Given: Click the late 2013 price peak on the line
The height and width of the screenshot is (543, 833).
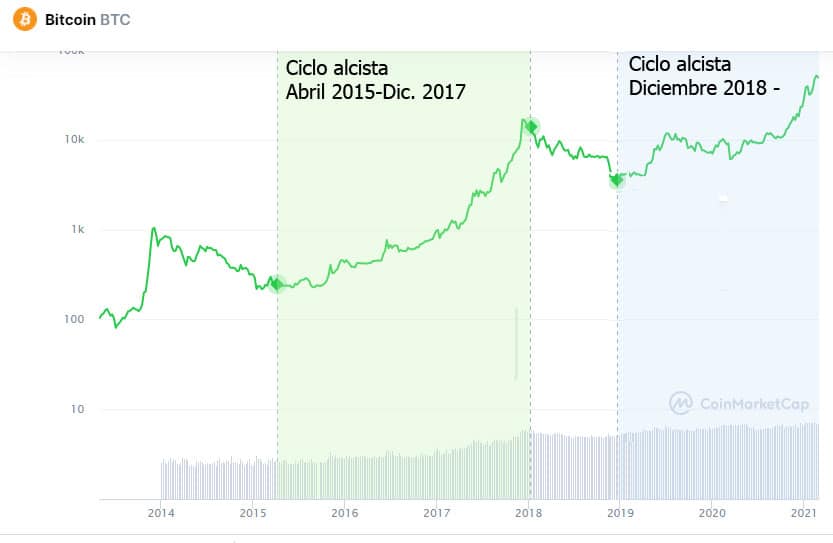Looking at the screenshot, I should 154,228.
